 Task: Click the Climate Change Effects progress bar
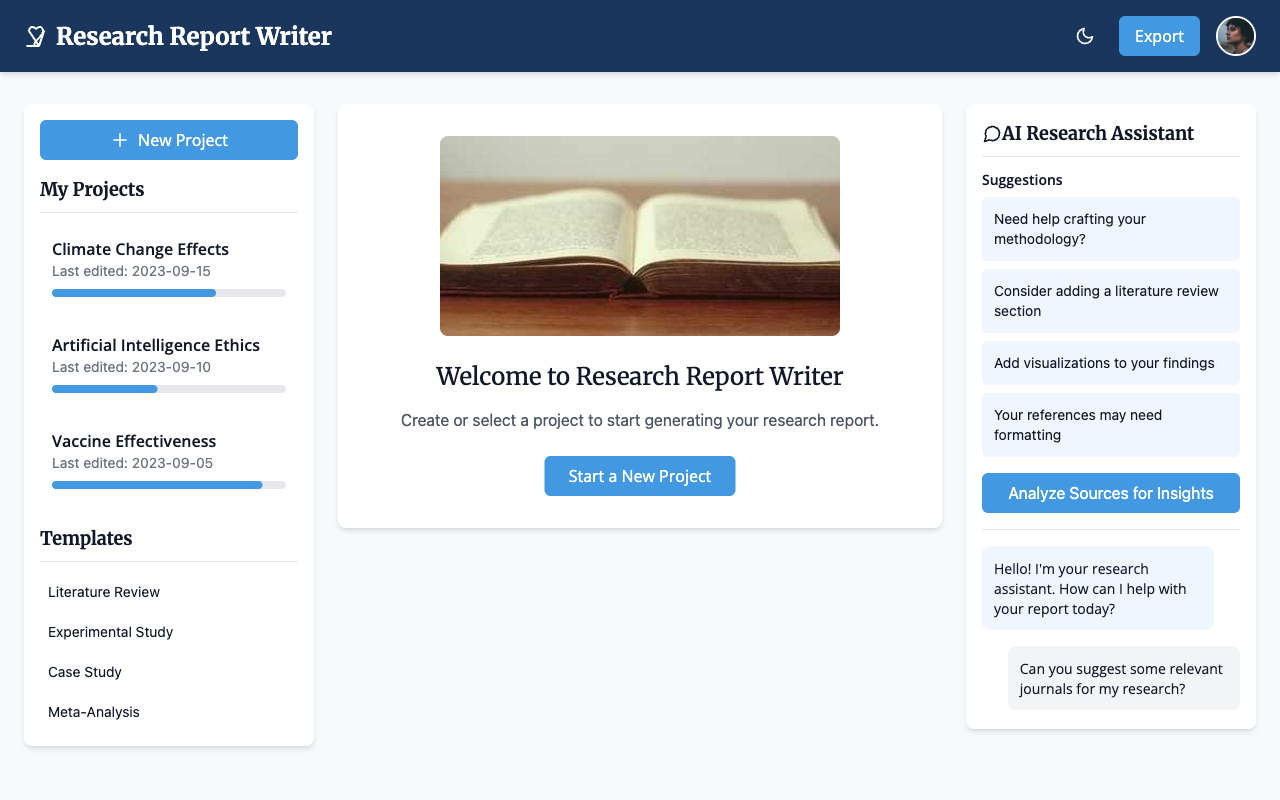(x=168, y=292)
